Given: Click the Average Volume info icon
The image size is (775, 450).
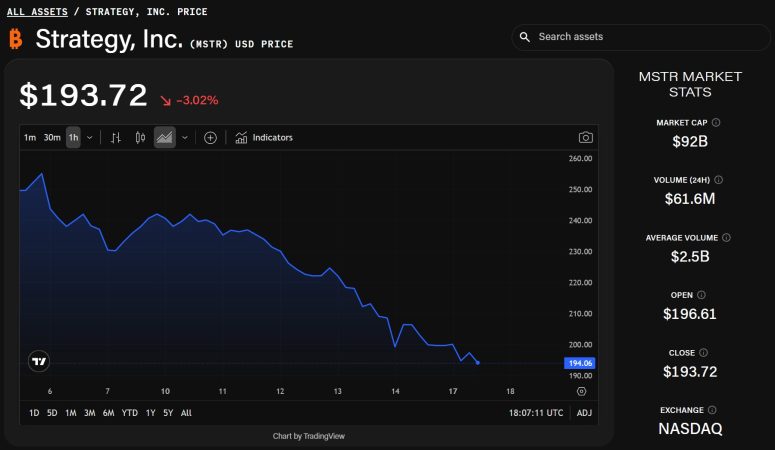Looking at the screenshot, I should (726, 238).
